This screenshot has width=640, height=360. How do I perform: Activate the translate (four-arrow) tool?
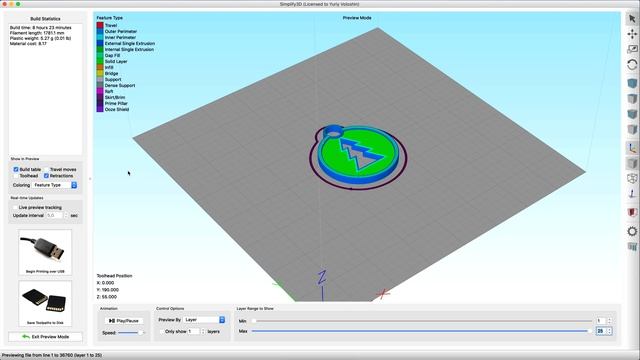[632, 34]
